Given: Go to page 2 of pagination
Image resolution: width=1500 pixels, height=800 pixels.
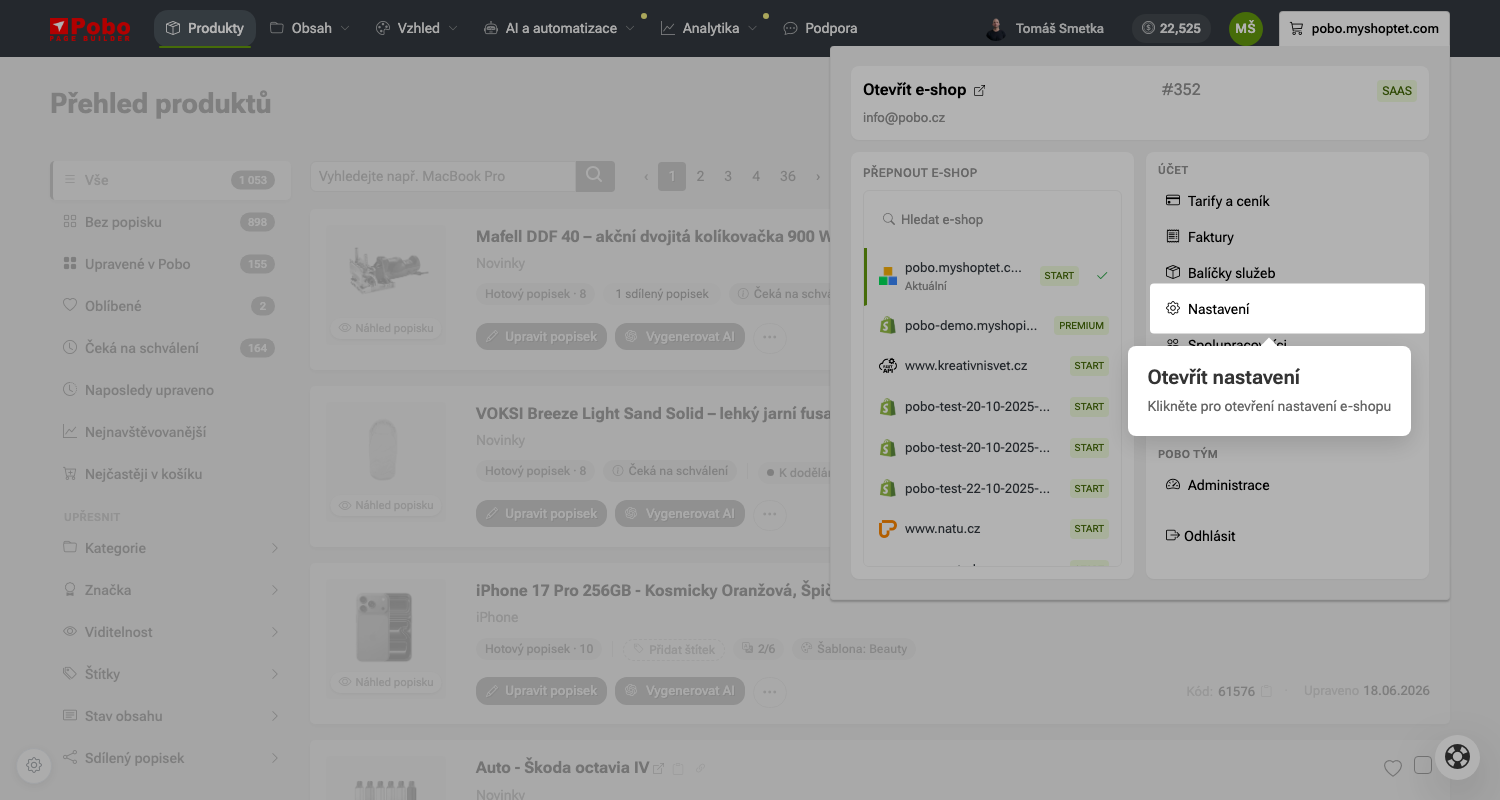Looking at the screenshot, I should [x=700, y=176].
